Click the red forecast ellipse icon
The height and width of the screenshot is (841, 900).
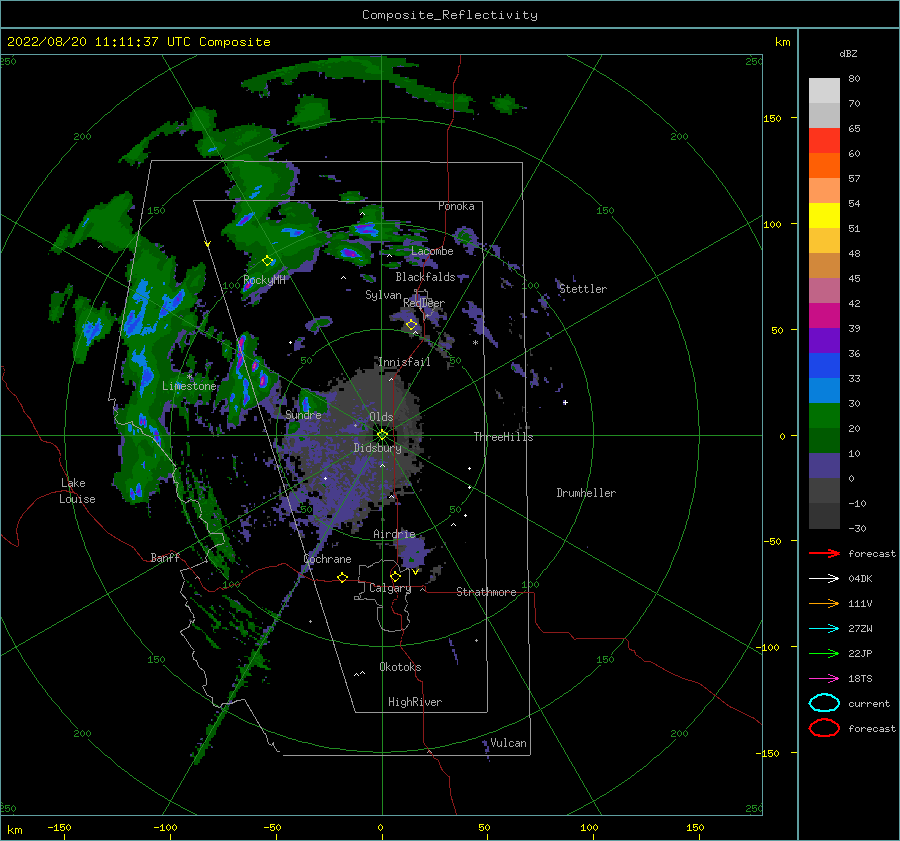[x=824, y=728]
